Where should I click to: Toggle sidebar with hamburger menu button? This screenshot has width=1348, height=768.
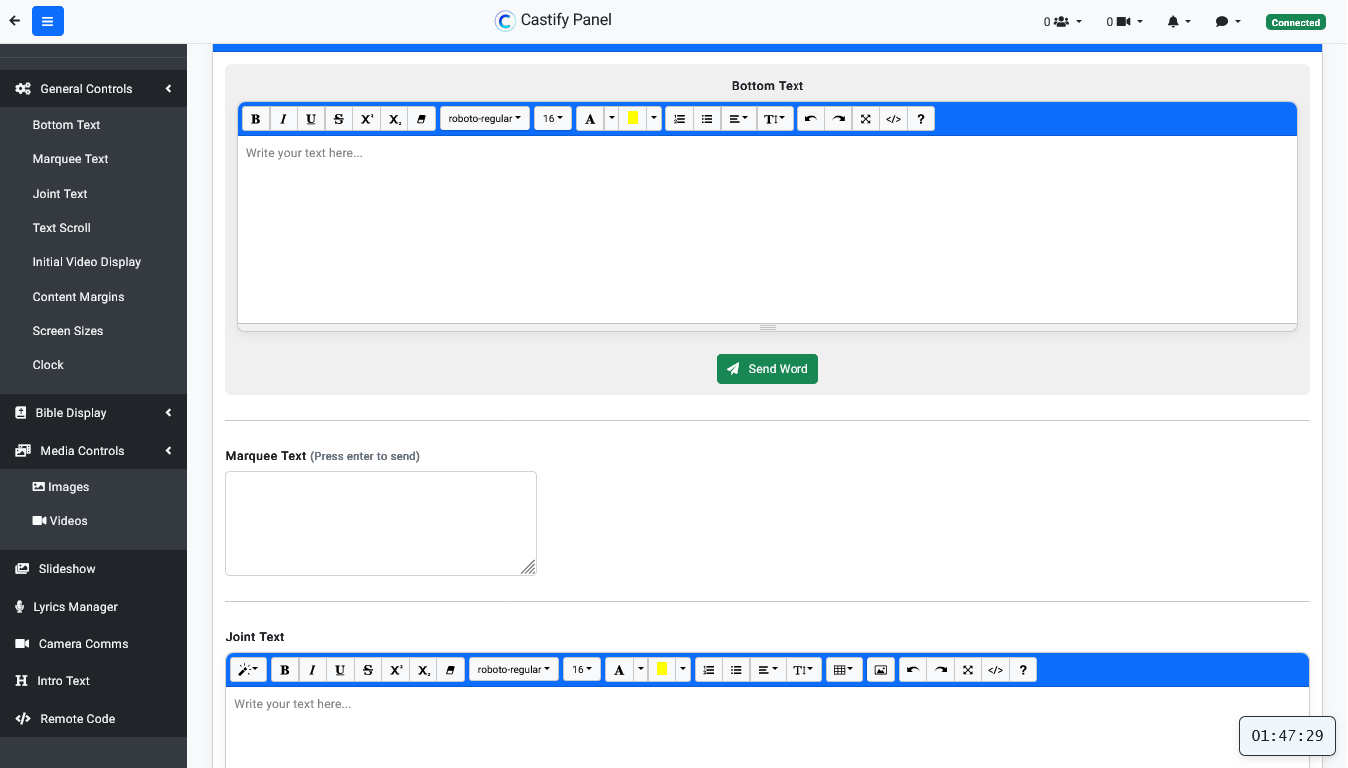pos(48,21)
